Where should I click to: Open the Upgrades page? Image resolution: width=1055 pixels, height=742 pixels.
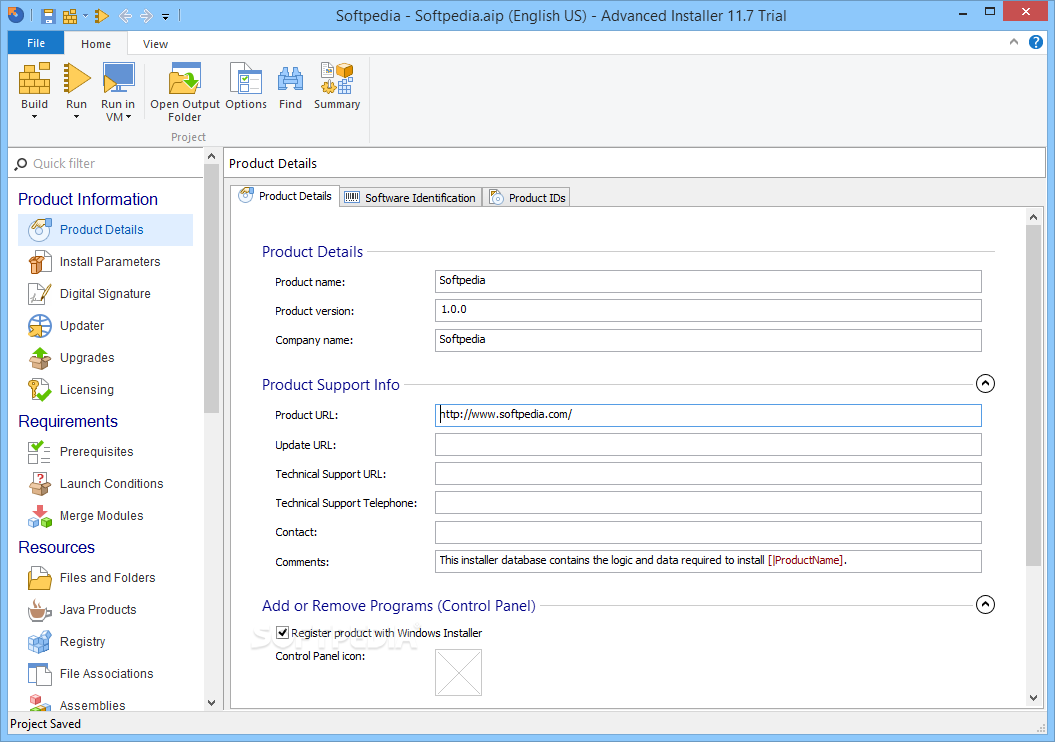point(106,357)
